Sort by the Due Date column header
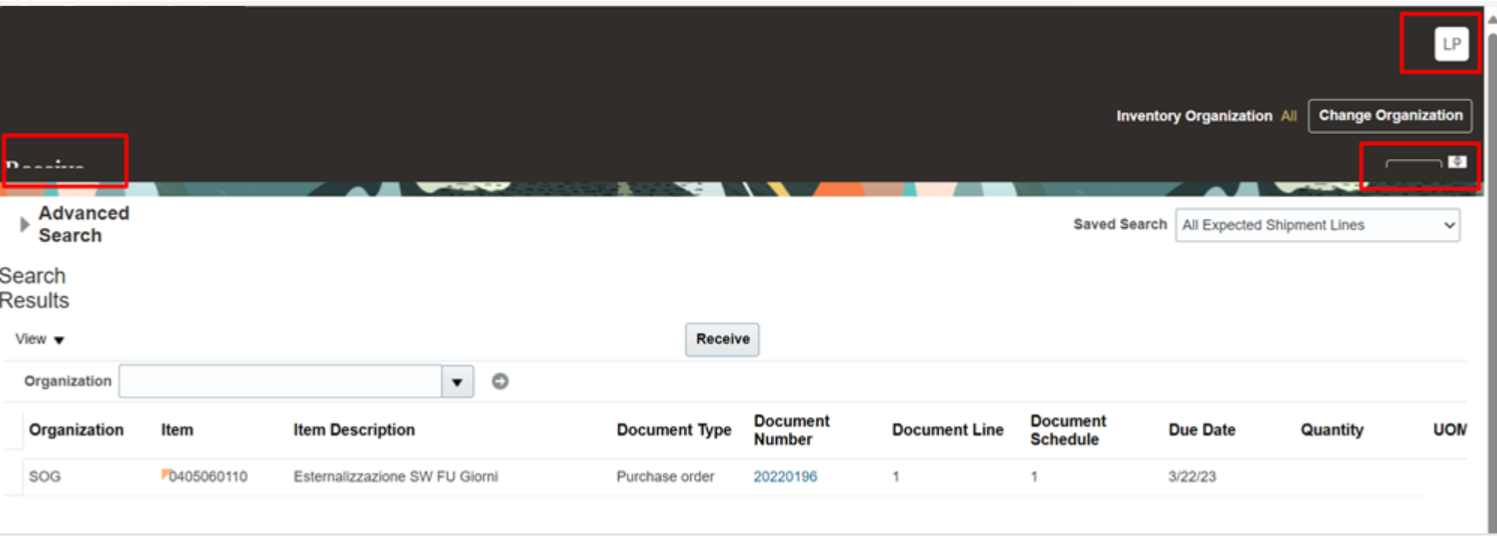 click(1202, 430)
